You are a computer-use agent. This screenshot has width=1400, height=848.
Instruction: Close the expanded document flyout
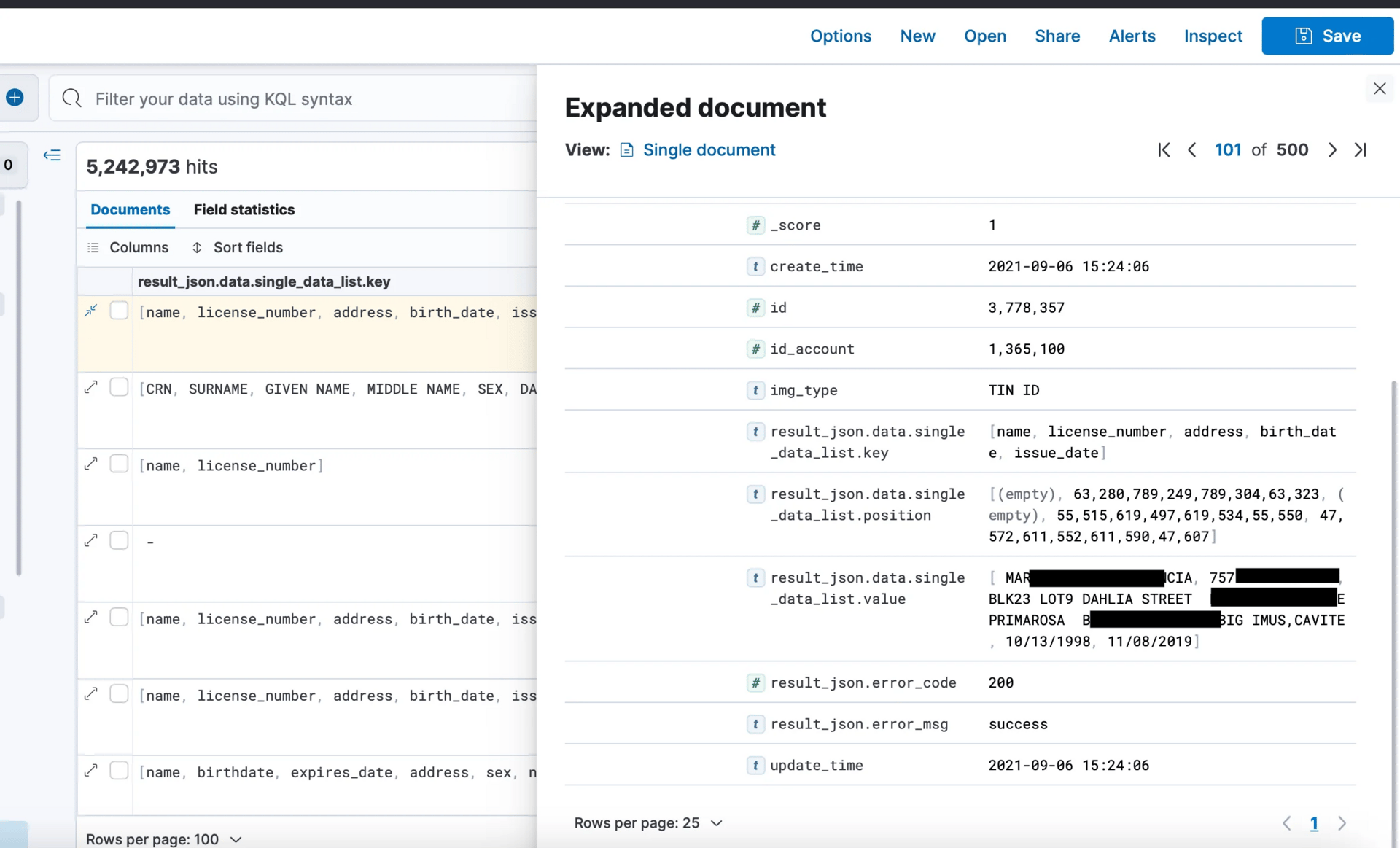[x=1379, y=89]
